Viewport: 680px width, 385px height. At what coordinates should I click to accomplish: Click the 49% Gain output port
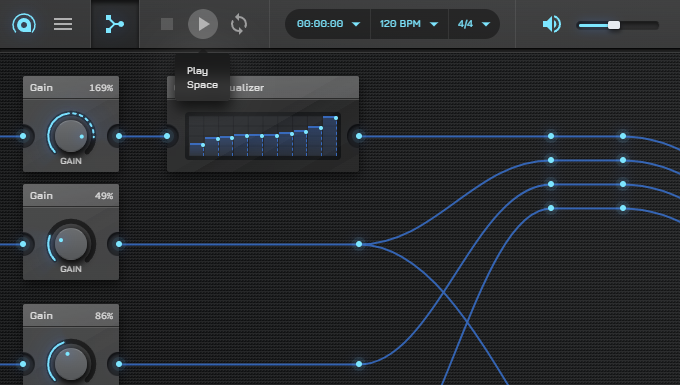(x=119, y=244)
